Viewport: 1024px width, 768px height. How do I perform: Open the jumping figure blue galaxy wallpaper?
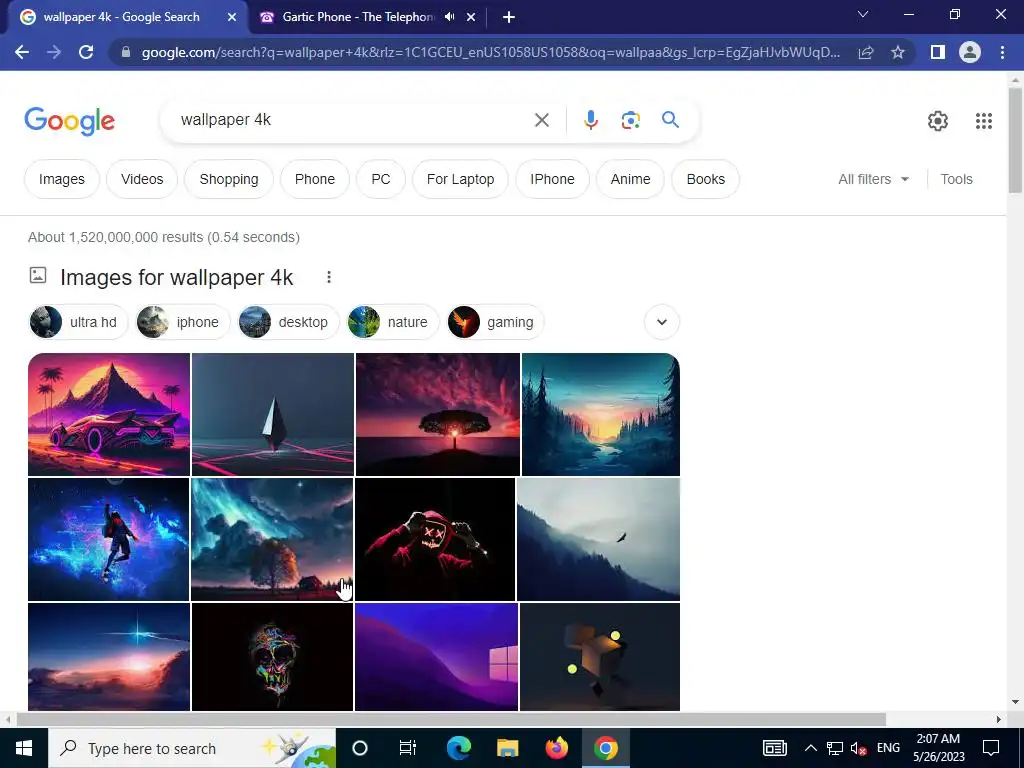tap(108, 539)
